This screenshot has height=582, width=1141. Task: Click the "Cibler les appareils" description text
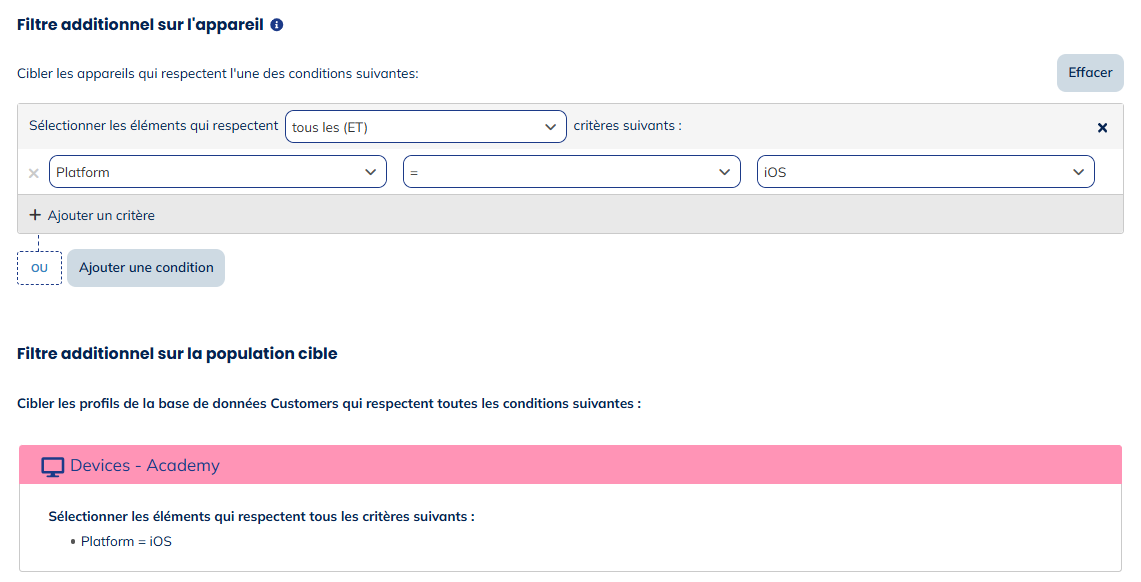pos(217,73)
